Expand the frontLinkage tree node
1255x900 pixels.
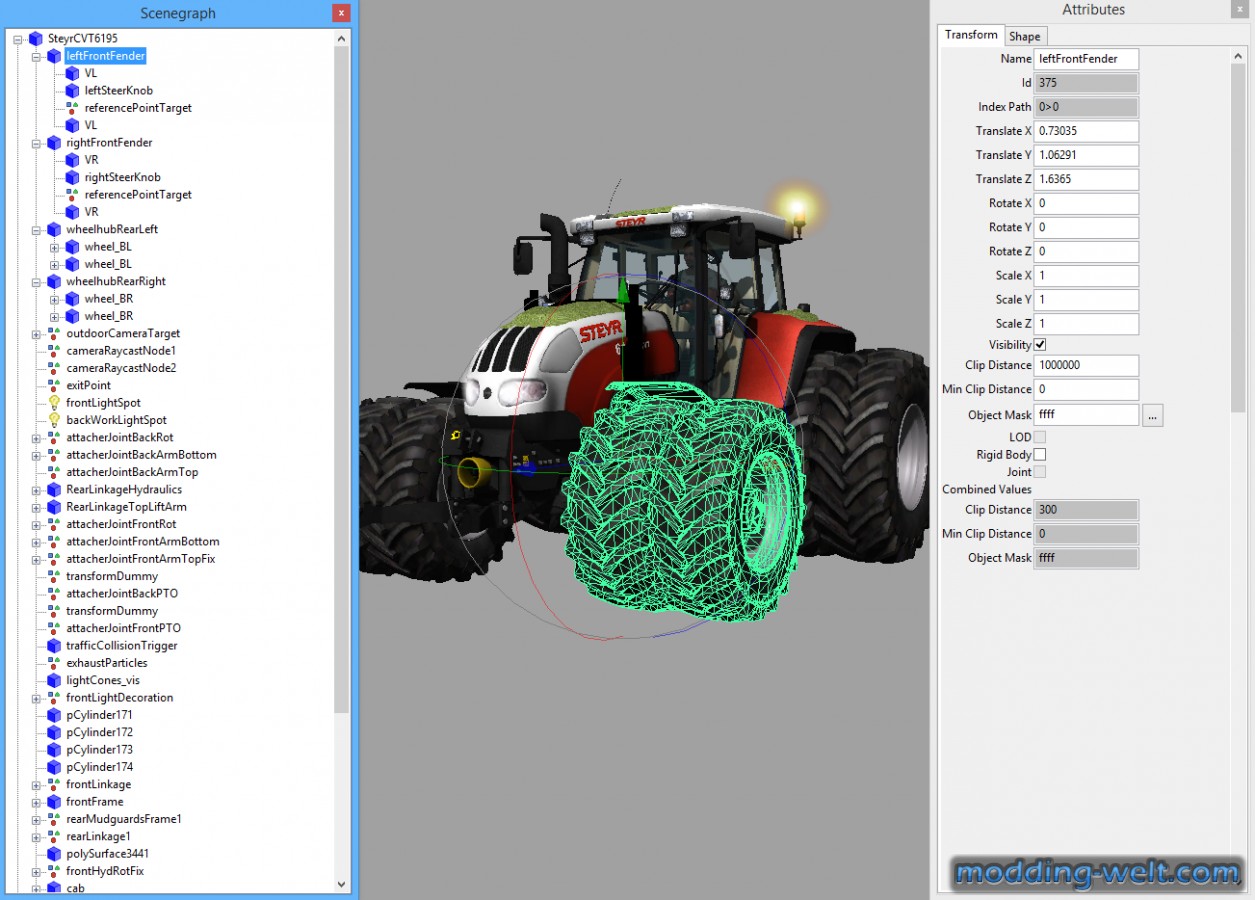[36, 785]
